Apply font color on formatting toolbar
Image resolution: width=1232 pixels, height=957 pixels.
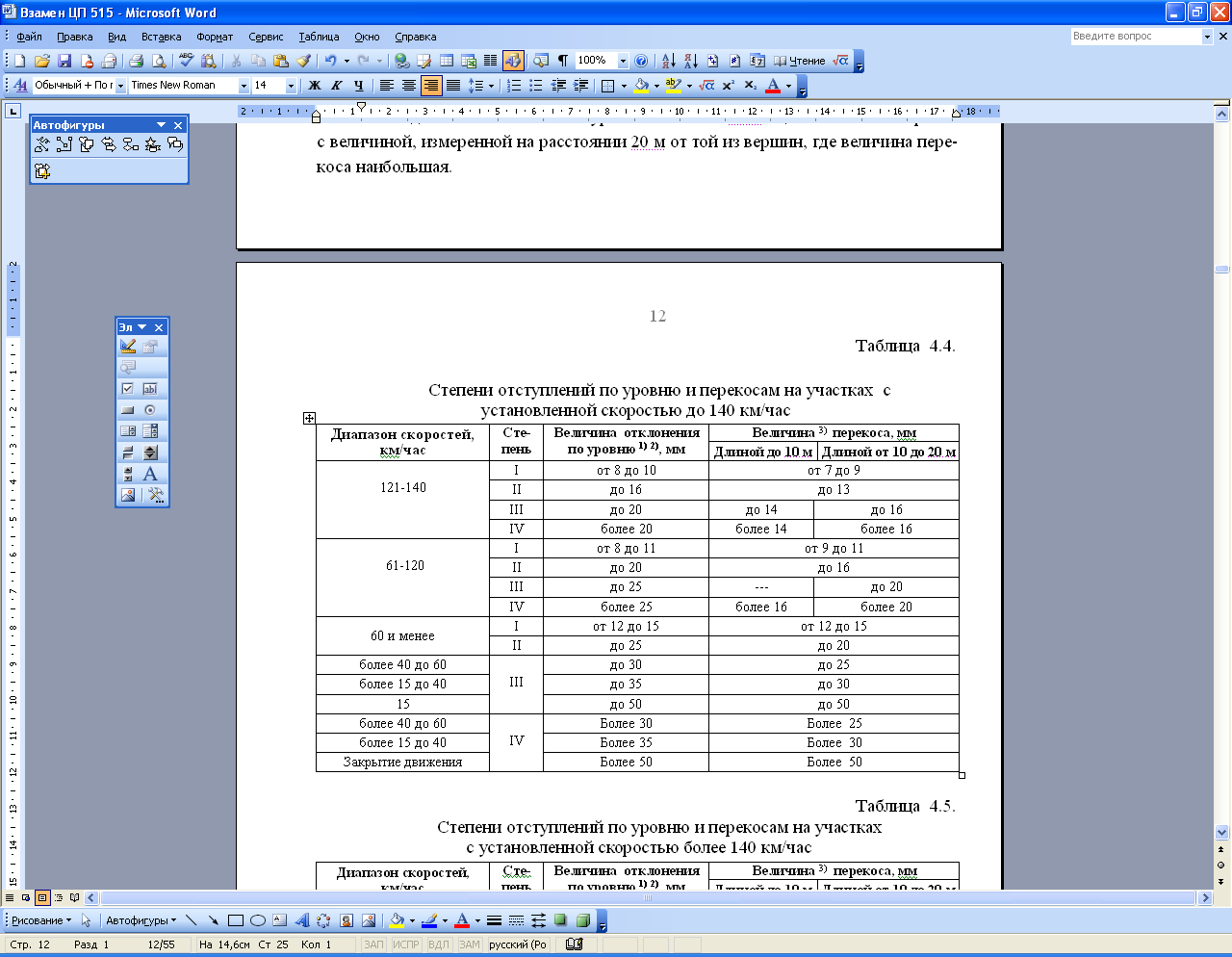coord(773,86)
